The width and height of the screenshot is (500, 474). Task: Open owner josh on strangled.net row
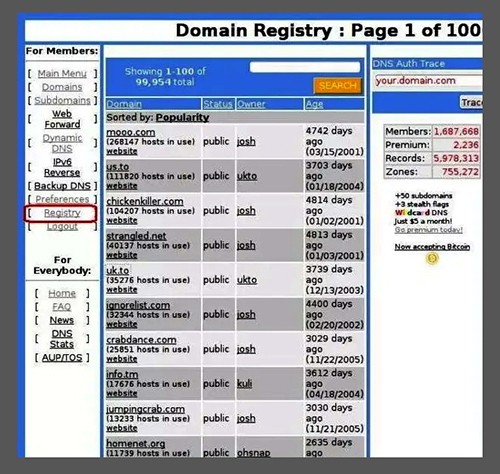[246, 245]
